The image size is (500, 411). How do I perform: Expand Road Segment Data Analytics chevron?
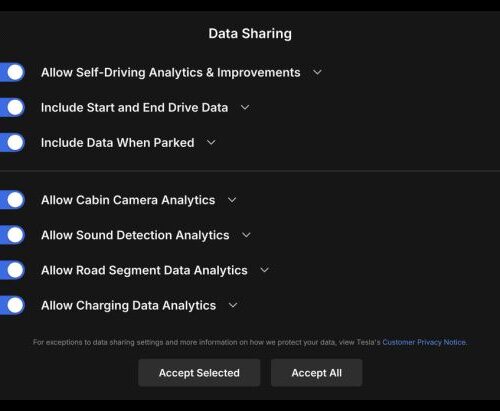pyautogui.click(x=264, y=270)
